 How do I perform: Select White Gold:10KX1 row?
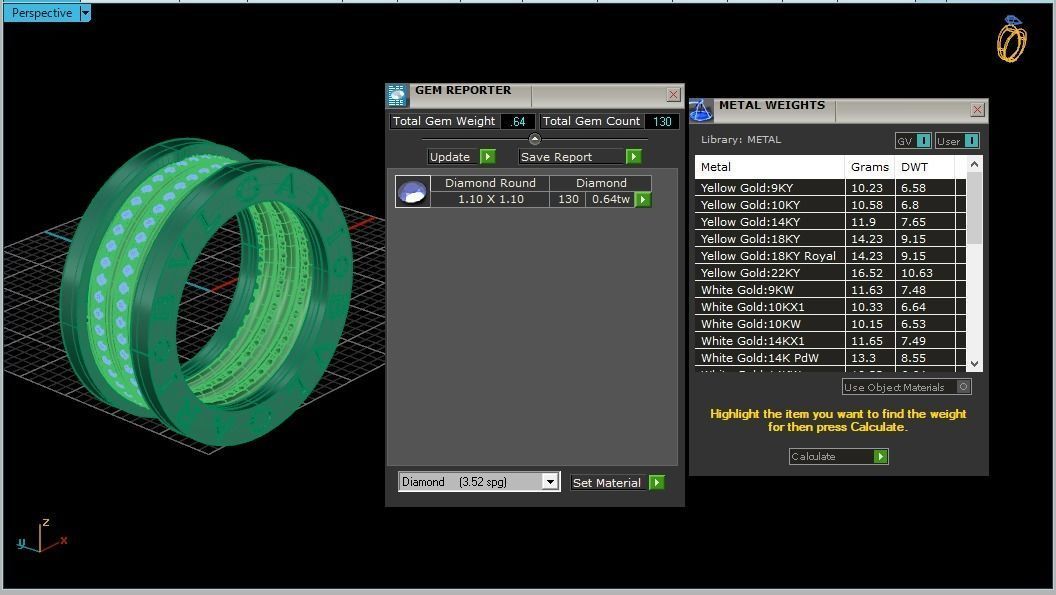[830, 307]
